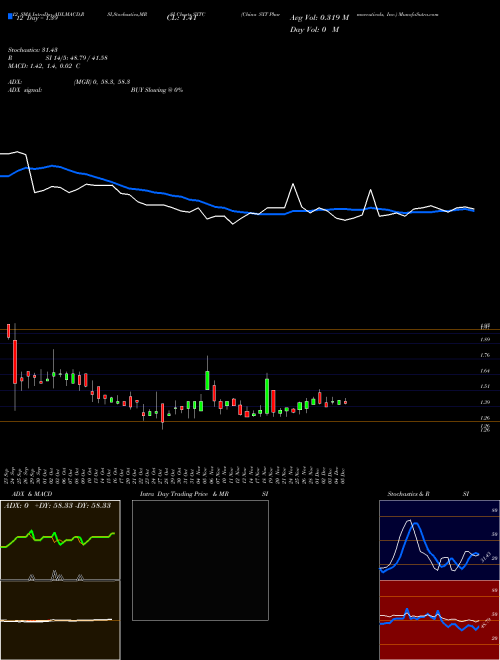This screenshot has width=500, height=660.
Task: Click the 'Stochastics & R' panel title
Action: [409, 494]
